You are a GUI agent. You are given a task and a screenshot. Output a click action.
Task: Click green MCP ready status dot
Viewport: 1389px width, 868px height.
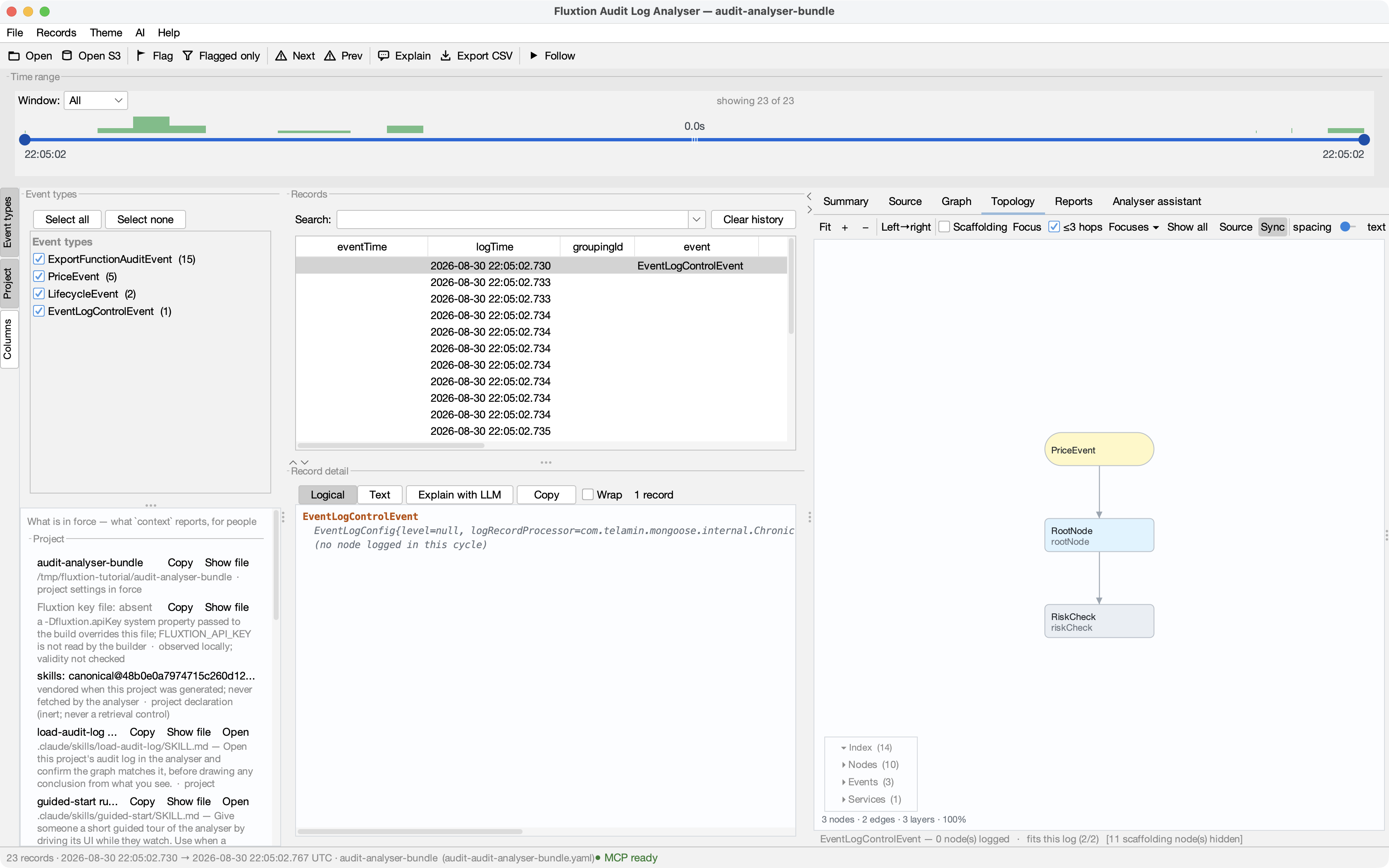(x=598, y=858)
